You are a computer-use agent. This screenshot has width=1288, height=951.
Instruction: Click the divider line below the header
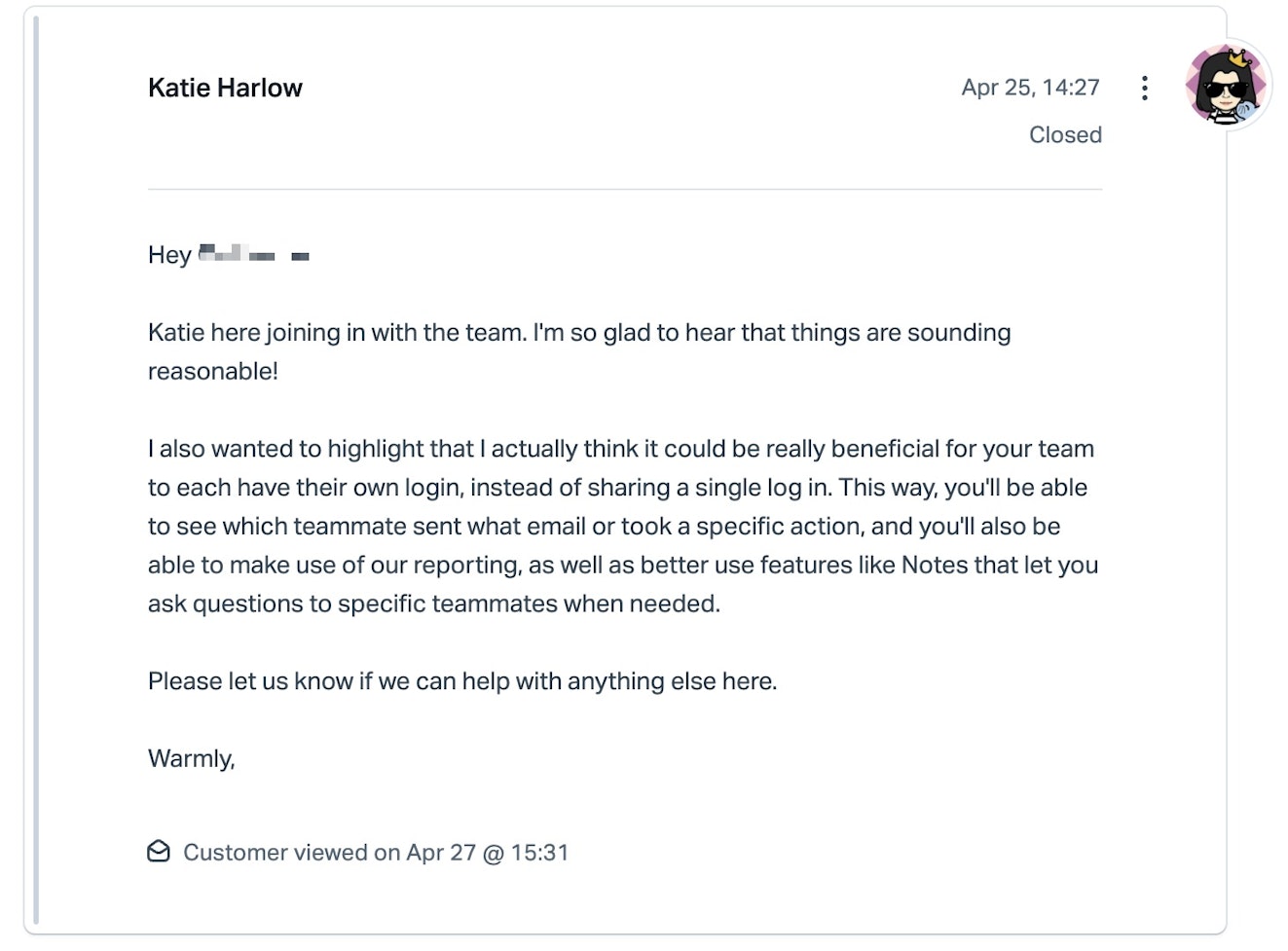pos(624,189)
